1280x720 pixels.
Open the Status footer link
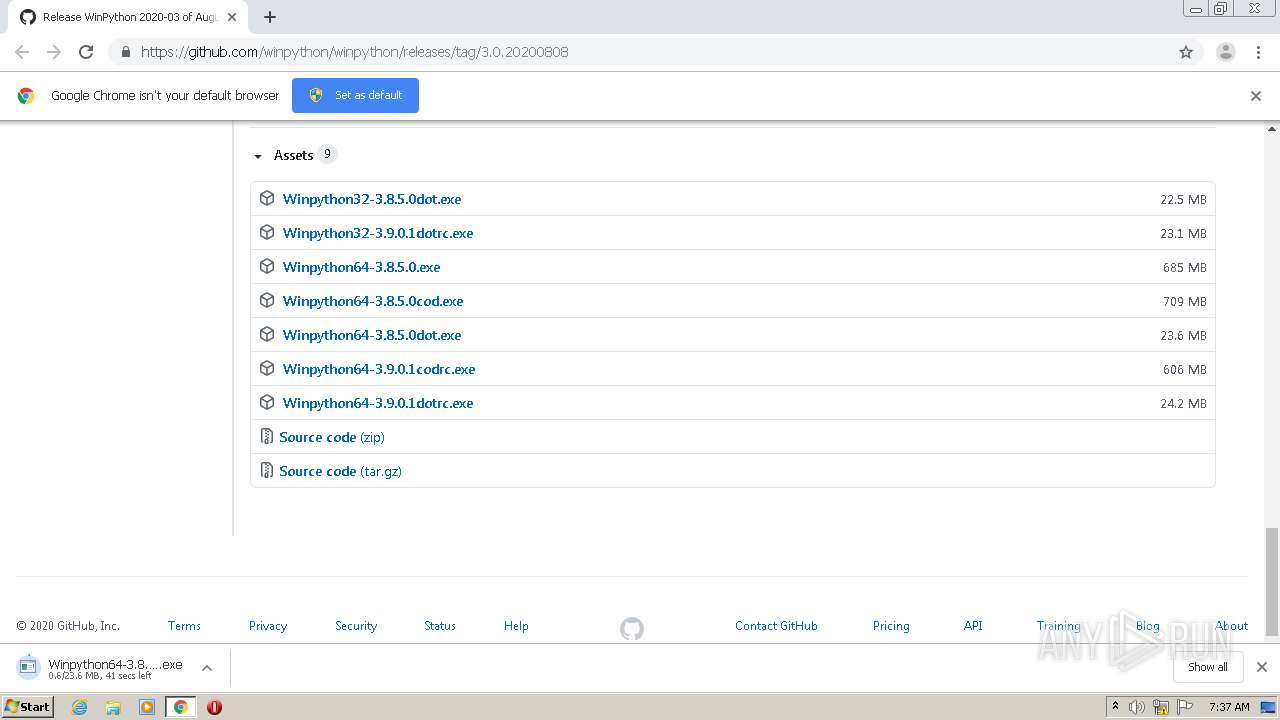(x=440, y=626)
